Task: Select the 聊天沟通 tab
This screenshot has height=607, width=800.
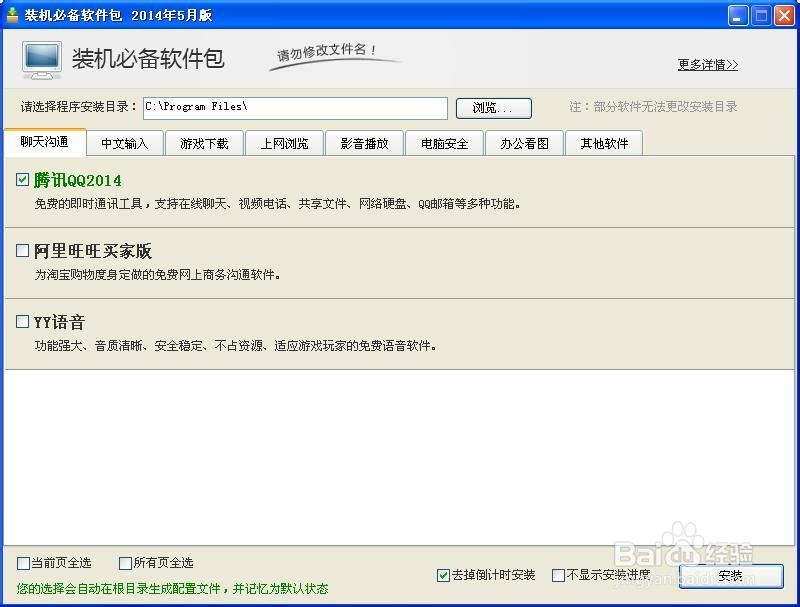Action: (x=45, y=142)
